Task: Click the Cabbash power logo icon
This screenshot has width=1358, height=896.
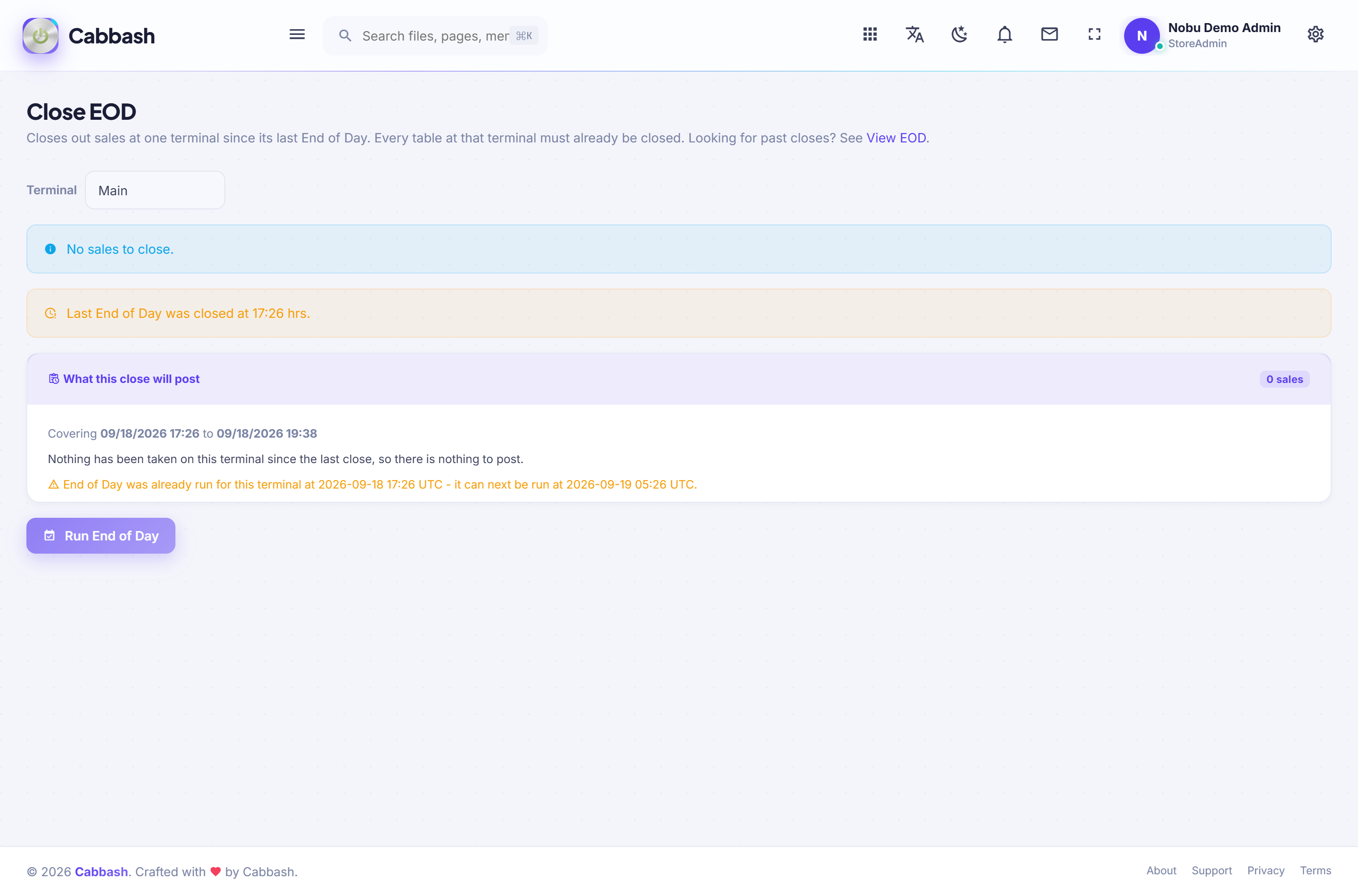Action: 40,35
